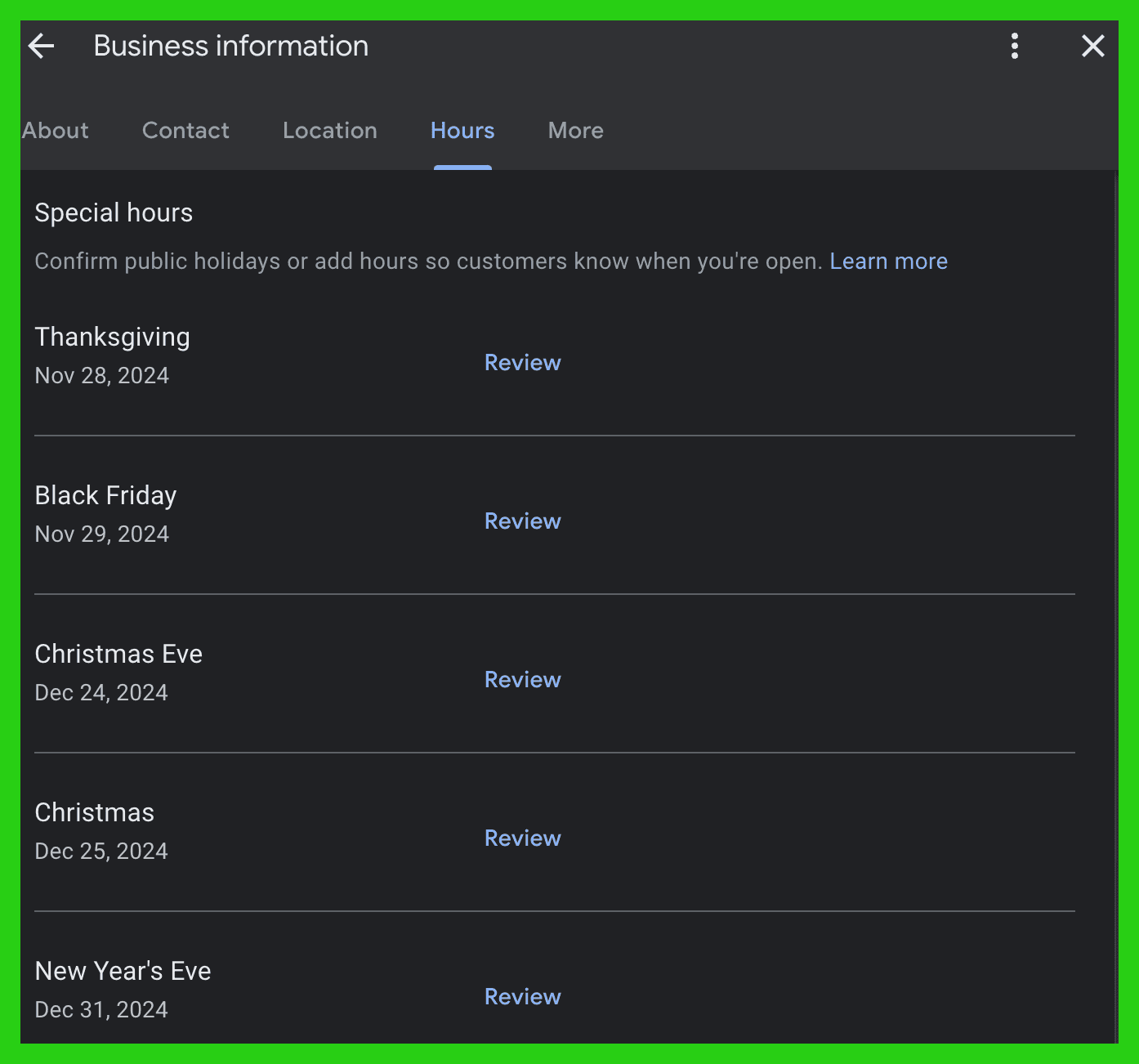Click the Christmas Dec 25 entry

coord(94,812)
